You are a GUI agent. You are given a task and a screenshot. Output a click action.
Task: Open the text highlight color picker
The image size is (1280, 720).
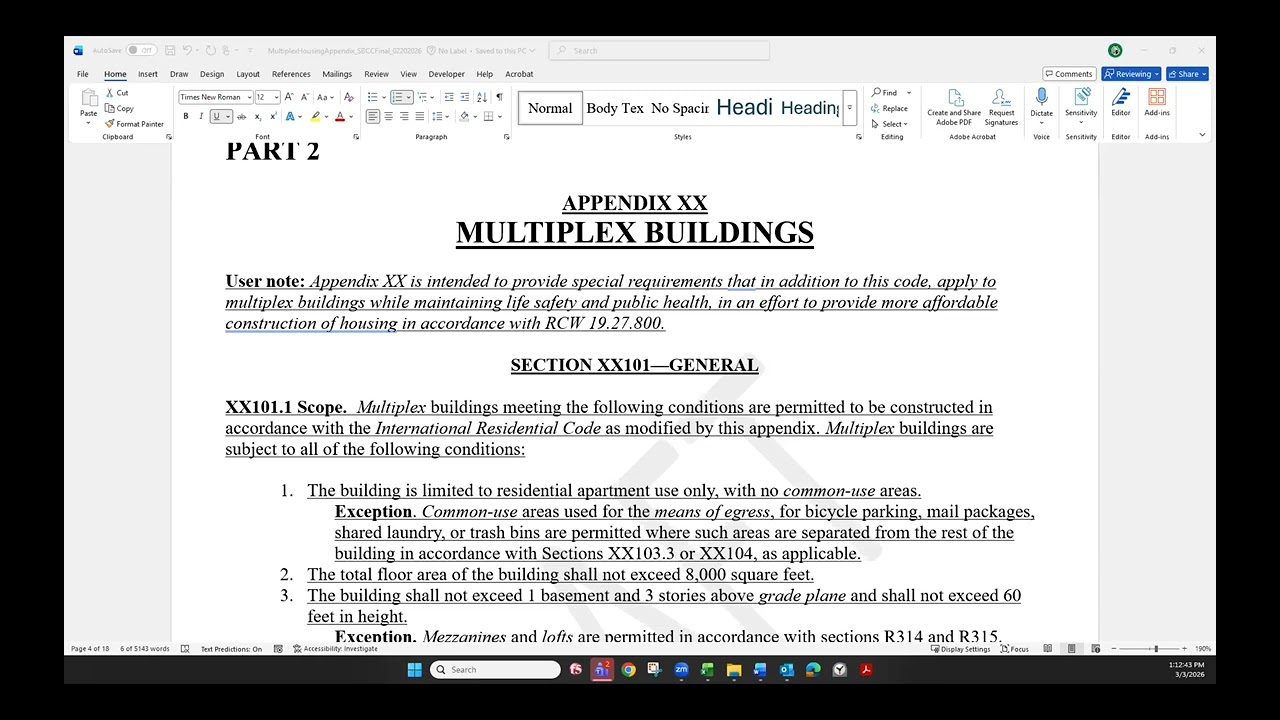328,116
